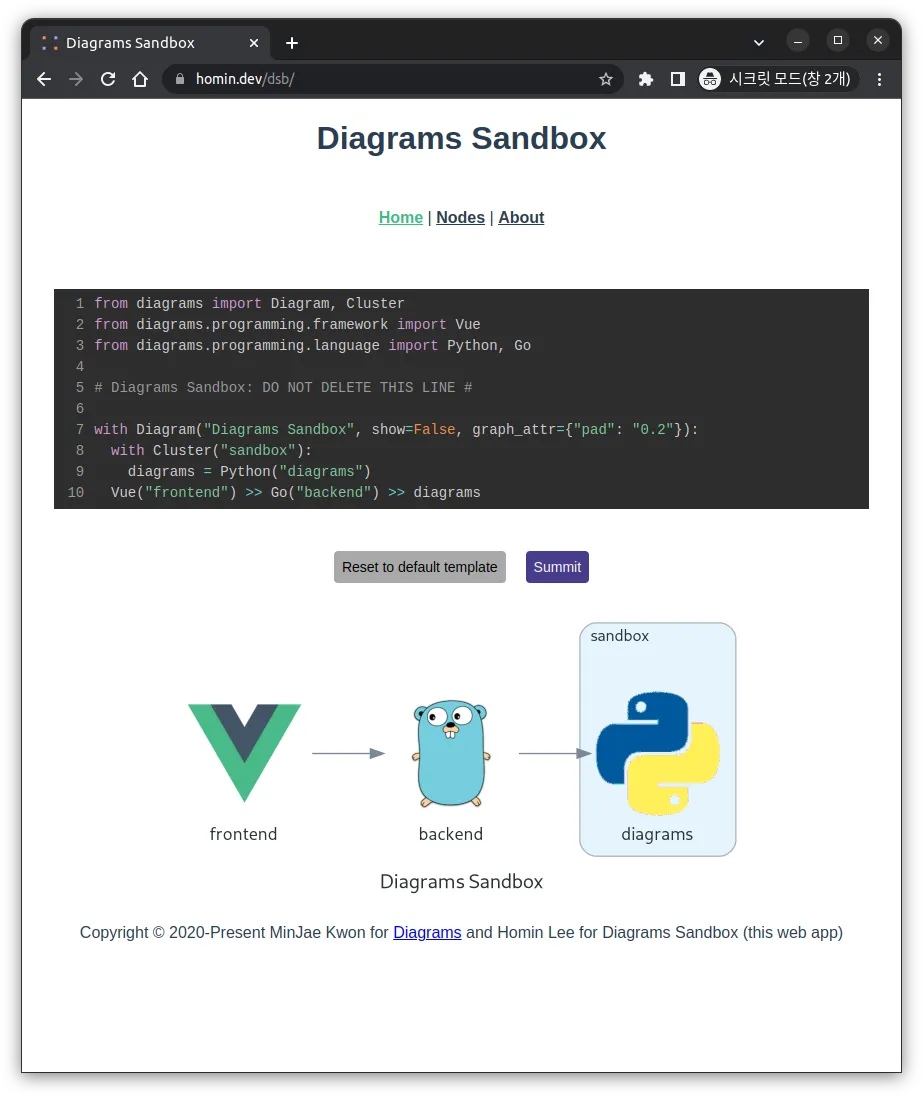The width and height of the screenshot is (923, 1097).
Task: Click code line 7 with Diagram(
Action: point(396,430)
